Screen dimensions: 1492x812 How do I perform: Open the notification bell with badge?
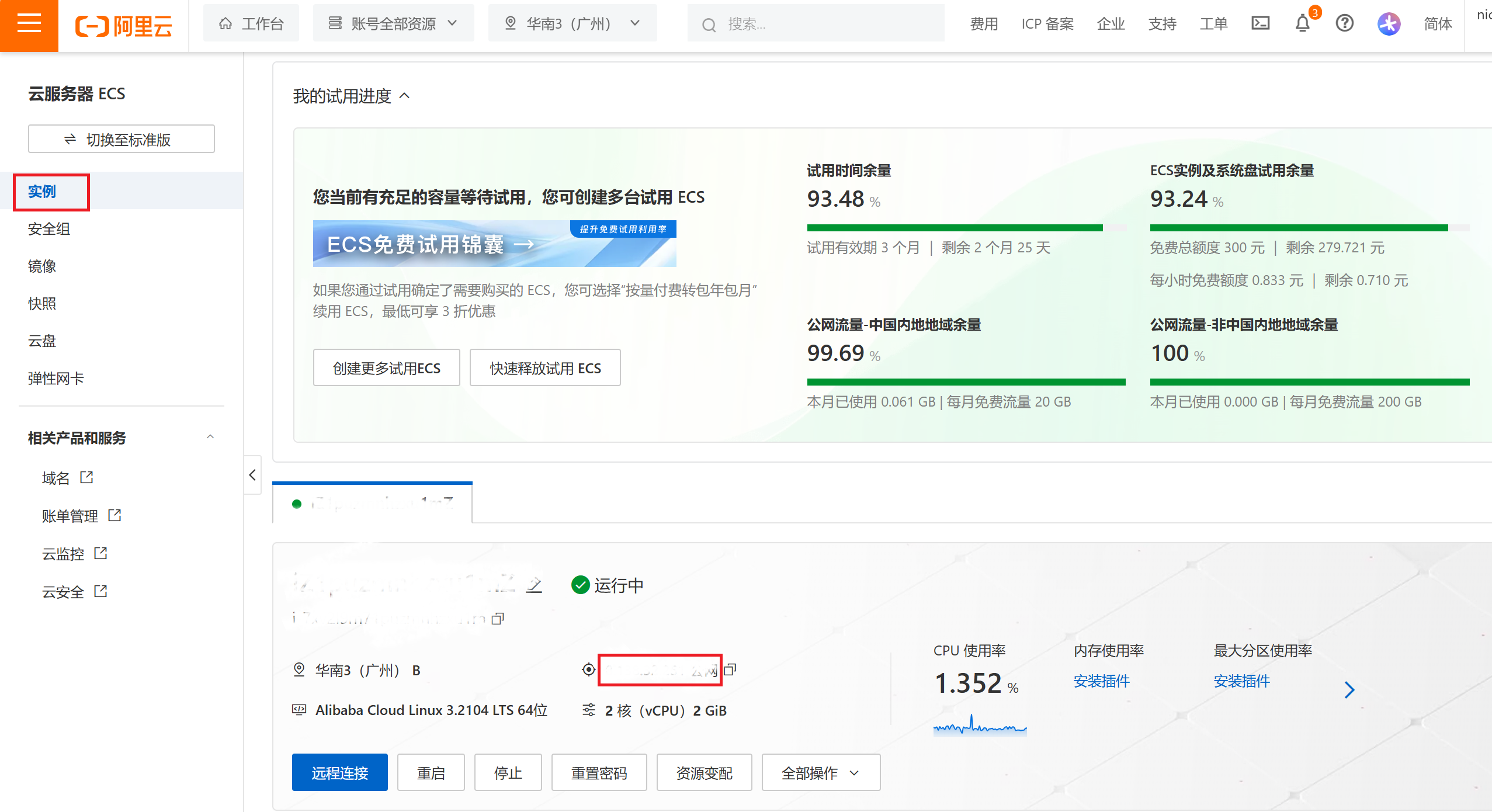point(1303,23)
